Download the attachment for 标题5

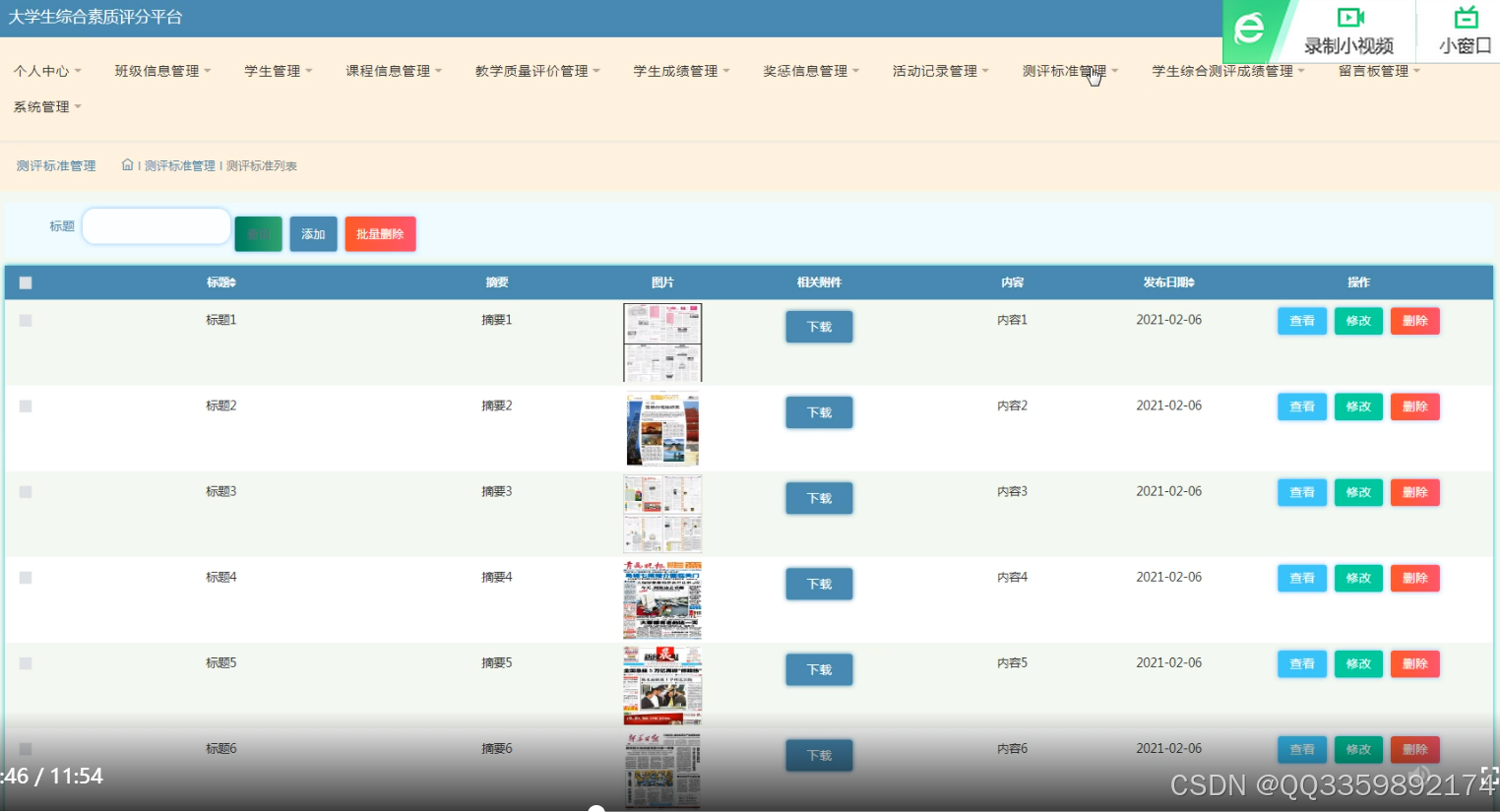click(x=819, y=669)
